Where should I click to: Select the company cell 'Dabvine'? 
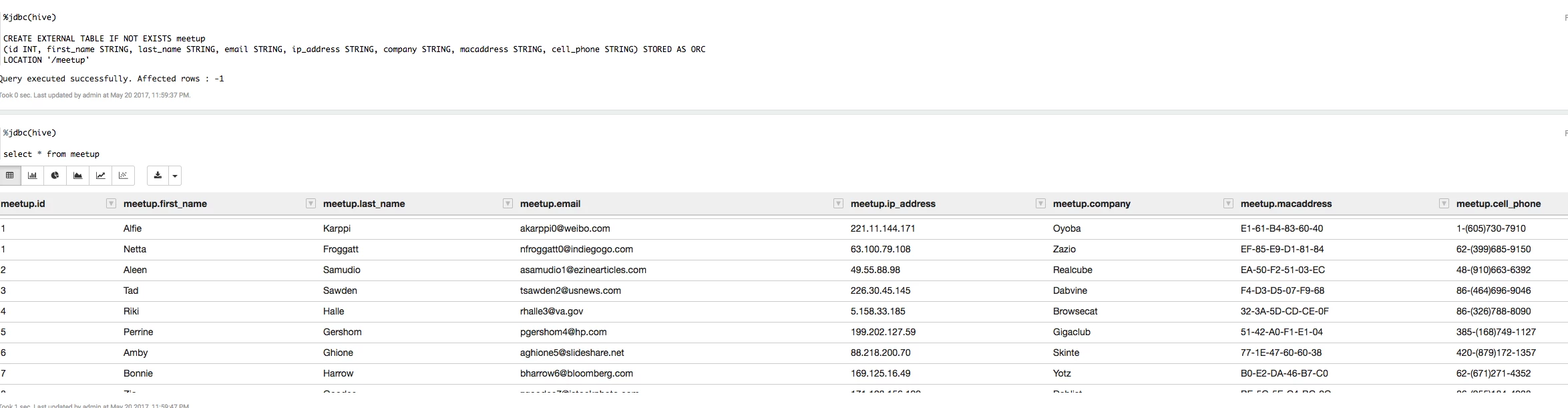(x=1070, y=290)
